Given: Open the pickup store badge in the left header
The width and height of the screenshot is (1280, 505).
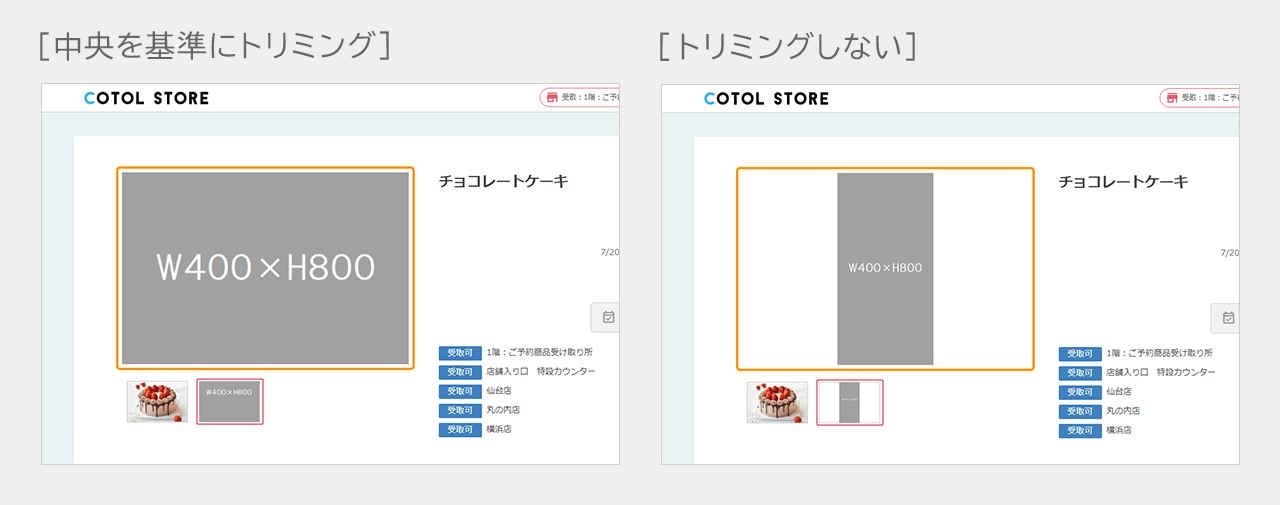Looking at the screenshot, I should [x=580, y=98].
